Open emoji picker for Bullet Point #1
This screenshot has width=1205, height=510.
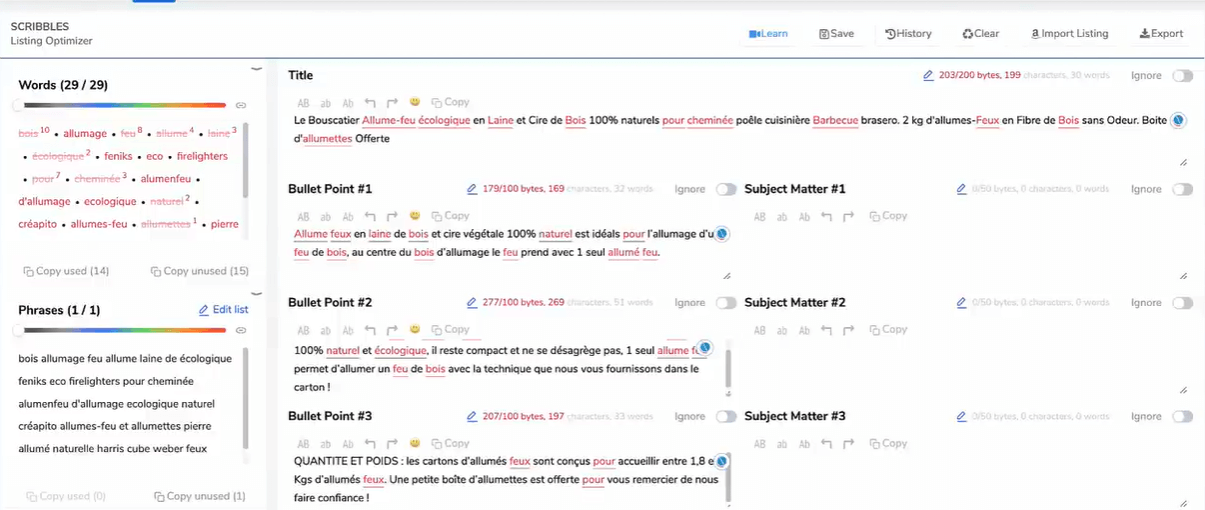(x=414, y=216)
